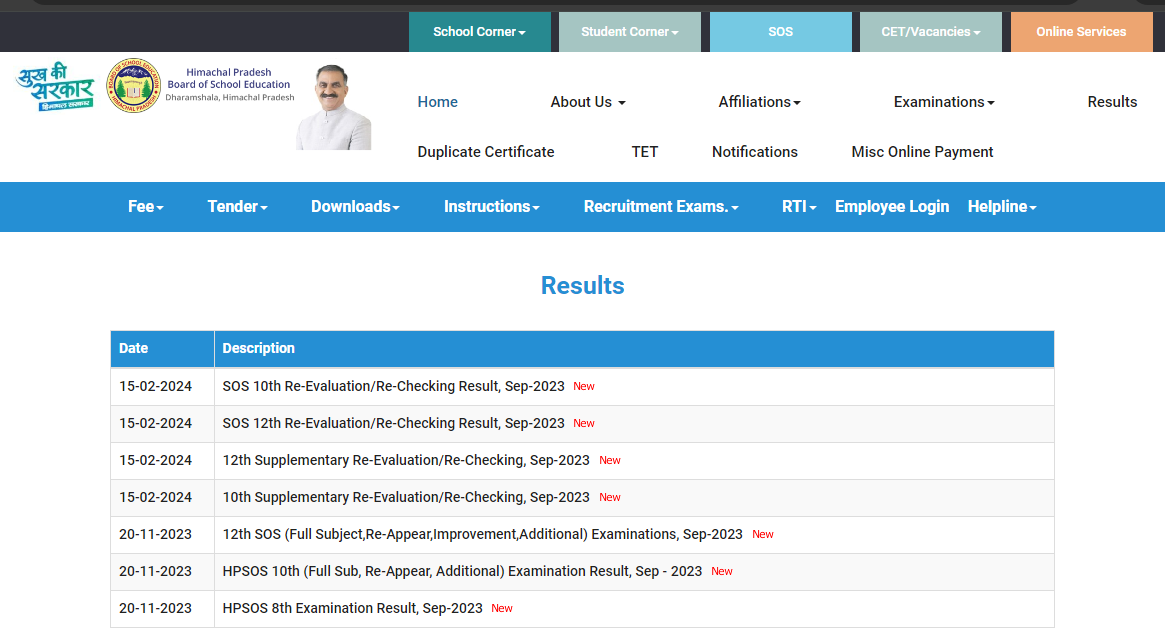Expand the About Us menu
This screenshot has width=1165, height=628.
click(588, 102)
